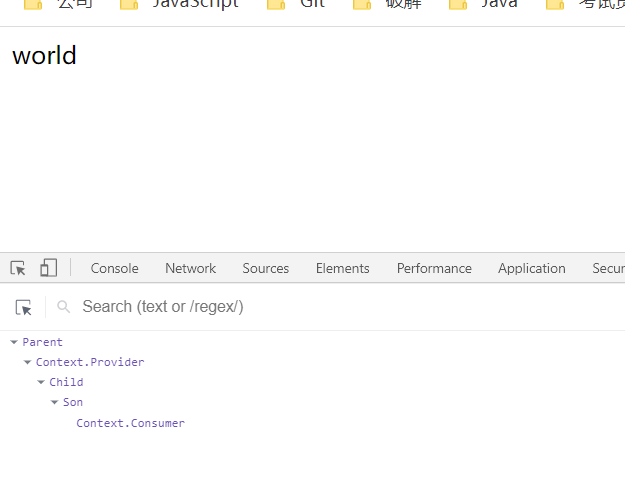Open the Elements tab
The width and height of the screenshot is (625, 495).
[342, 268]
